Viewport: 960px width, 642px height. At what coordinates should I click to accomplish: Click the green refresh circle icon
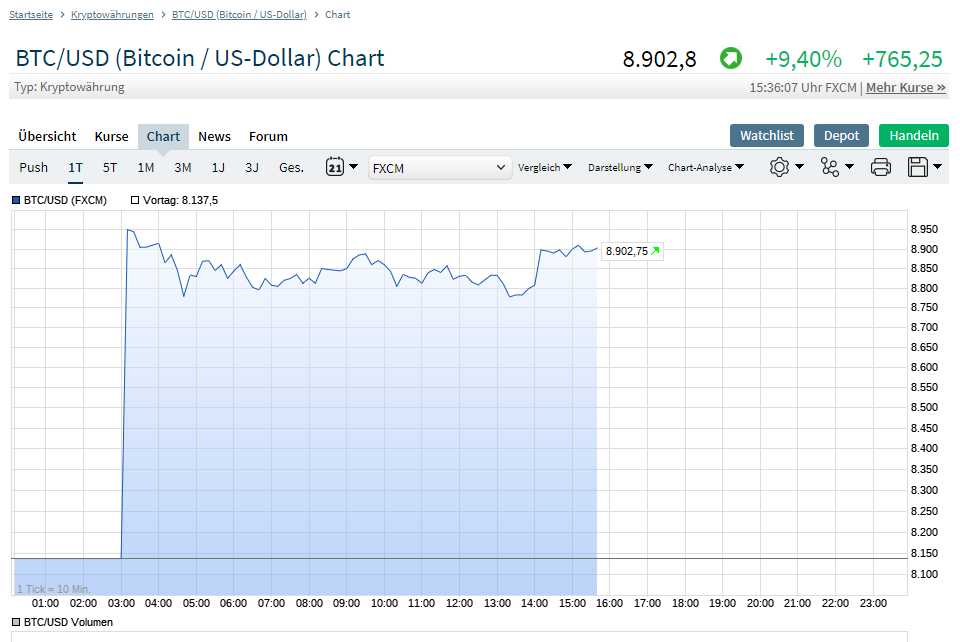(x=730, y=58)
